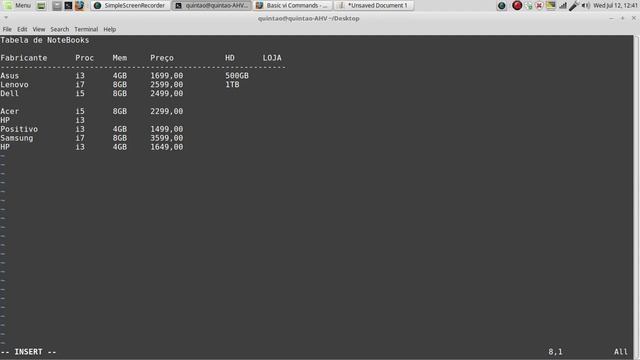The image size is (640, 360).
Task: Maximize the terminal window with plus button
Action: coord(622,18)
